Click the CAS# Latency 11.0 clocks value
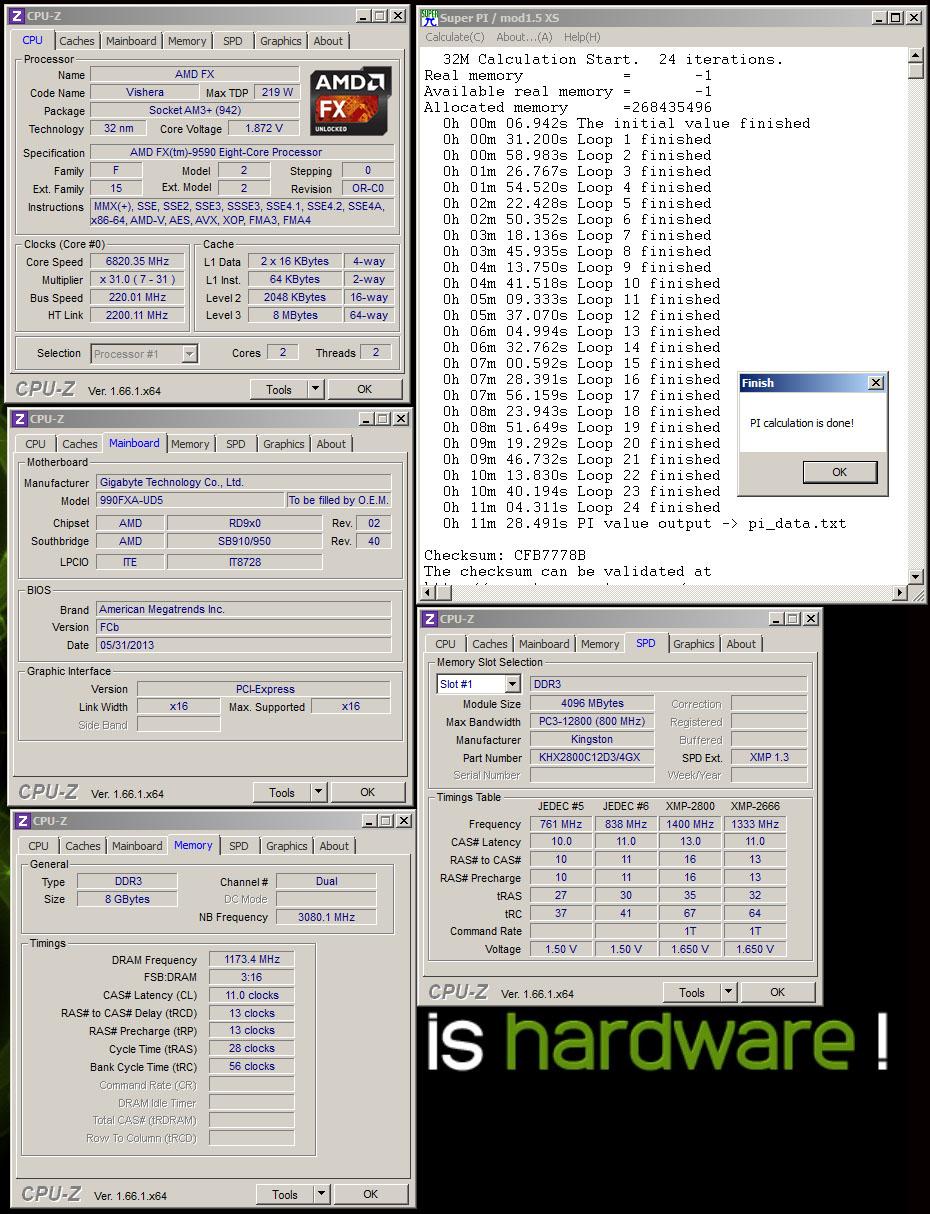 pyautogui.click(x=251, y=995)
